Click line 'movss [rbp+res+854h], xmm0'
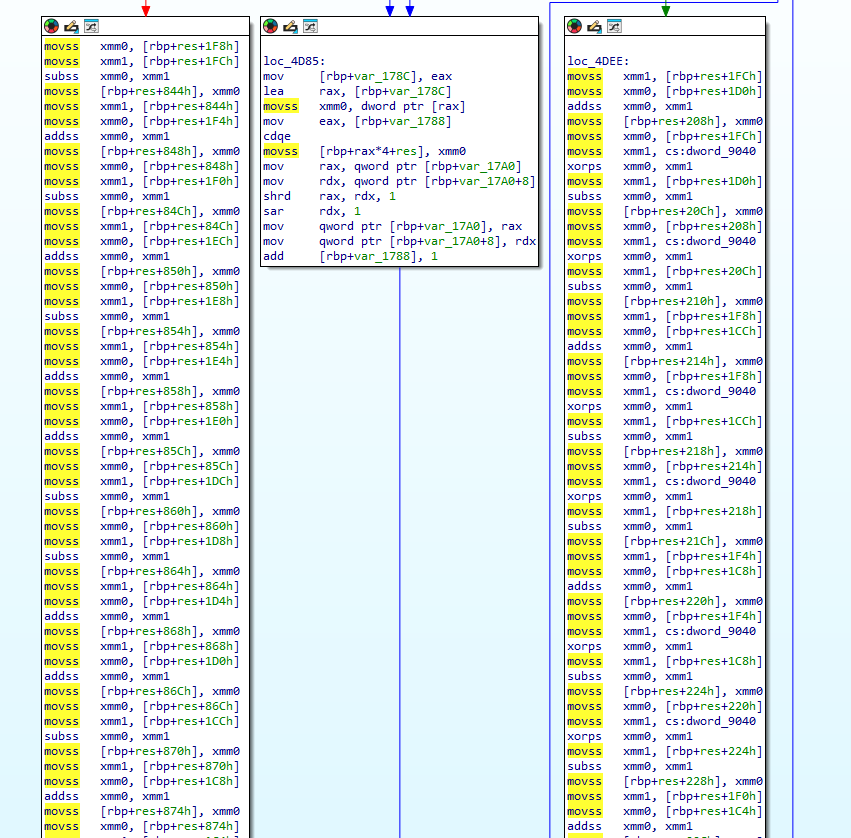This screenshot has width=851, height=838. pos(142,332)
